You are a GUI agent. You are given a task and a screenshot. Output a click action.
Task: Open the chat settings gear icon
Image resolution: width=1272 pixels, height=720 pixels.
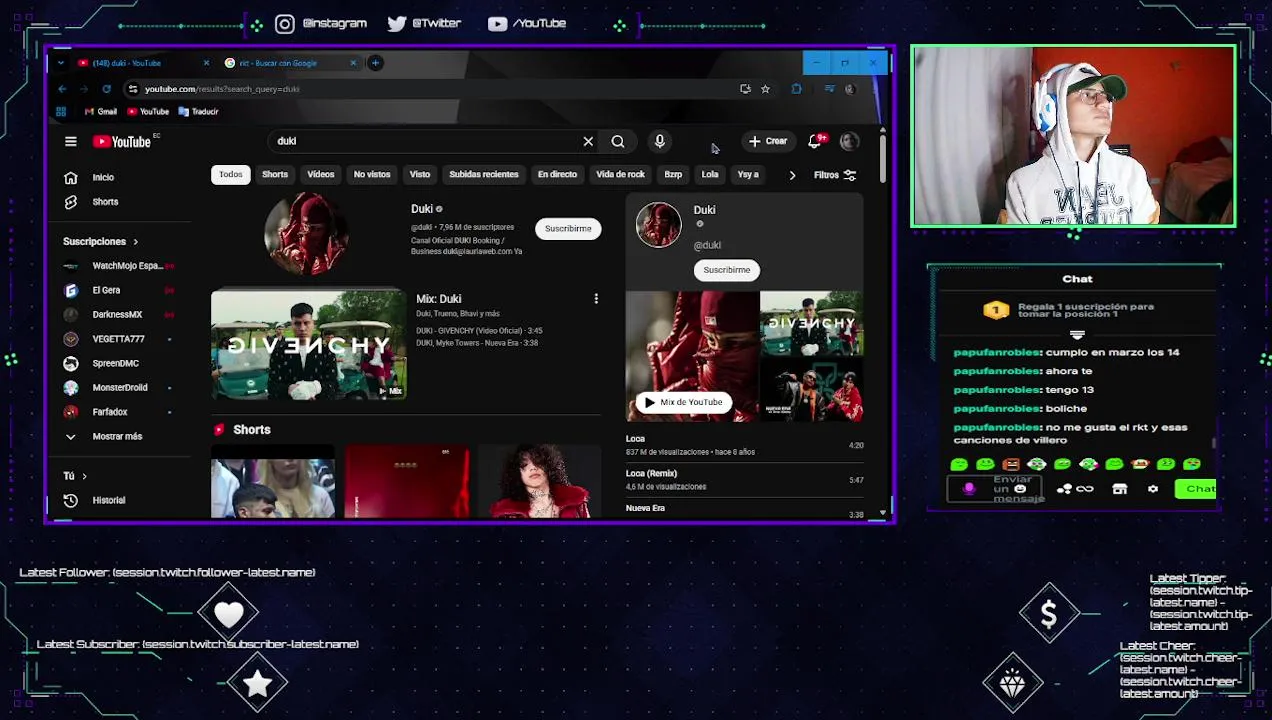pyautogui.click(x=1153, y=489)
